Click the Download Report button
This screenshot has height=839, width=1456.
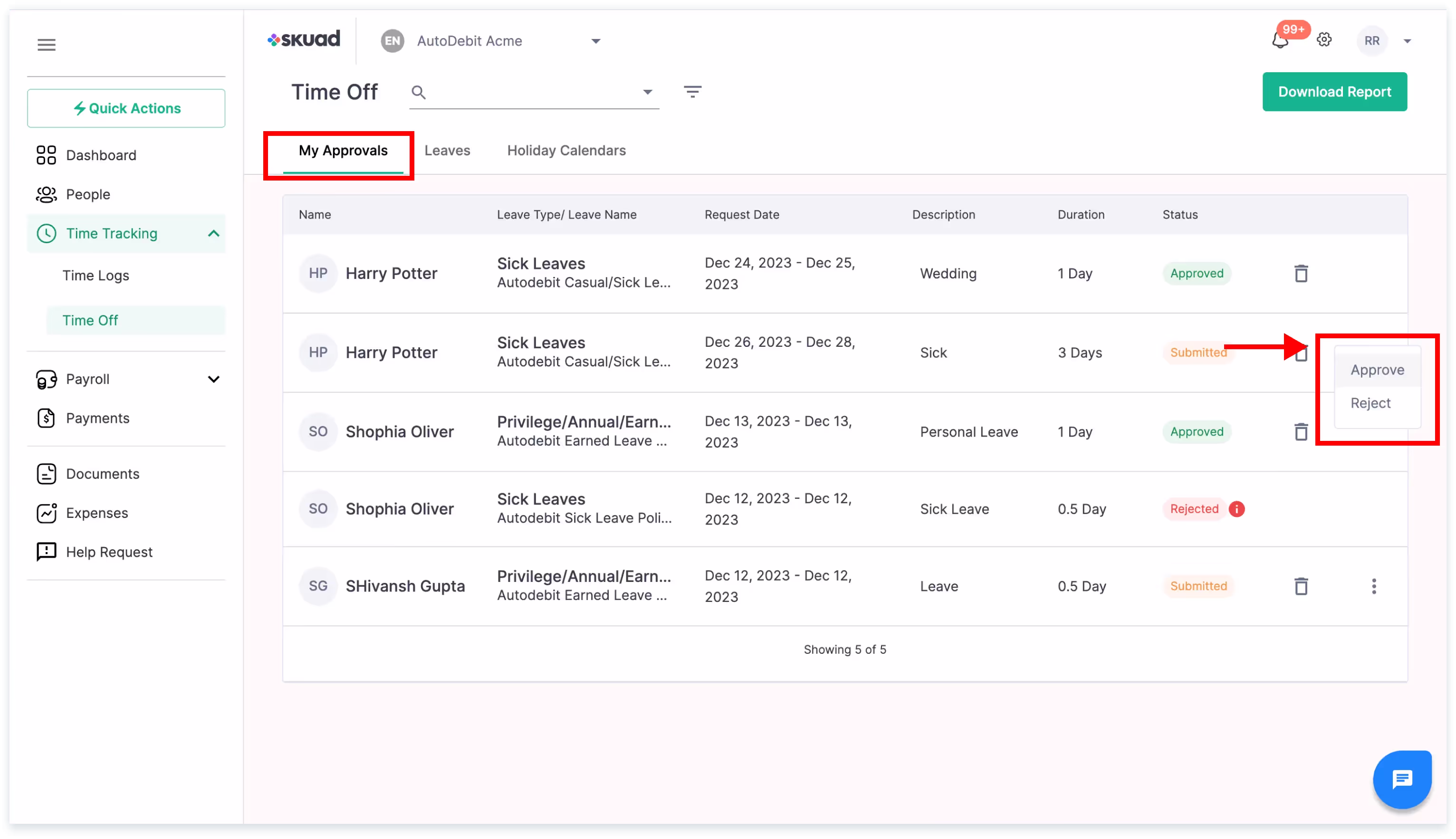click(x=1334, y=92)
